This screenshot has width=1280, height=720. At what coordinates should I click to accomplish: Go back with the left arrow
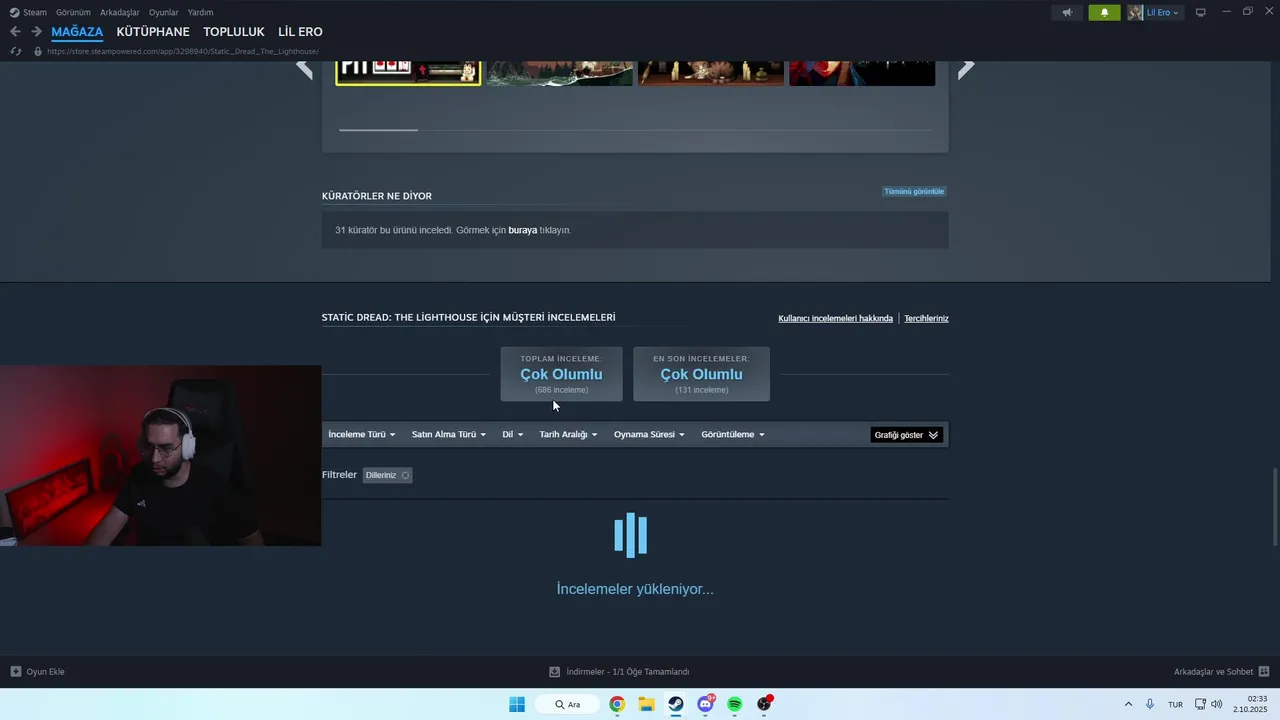pyautogui.click(x=15, y=32)
